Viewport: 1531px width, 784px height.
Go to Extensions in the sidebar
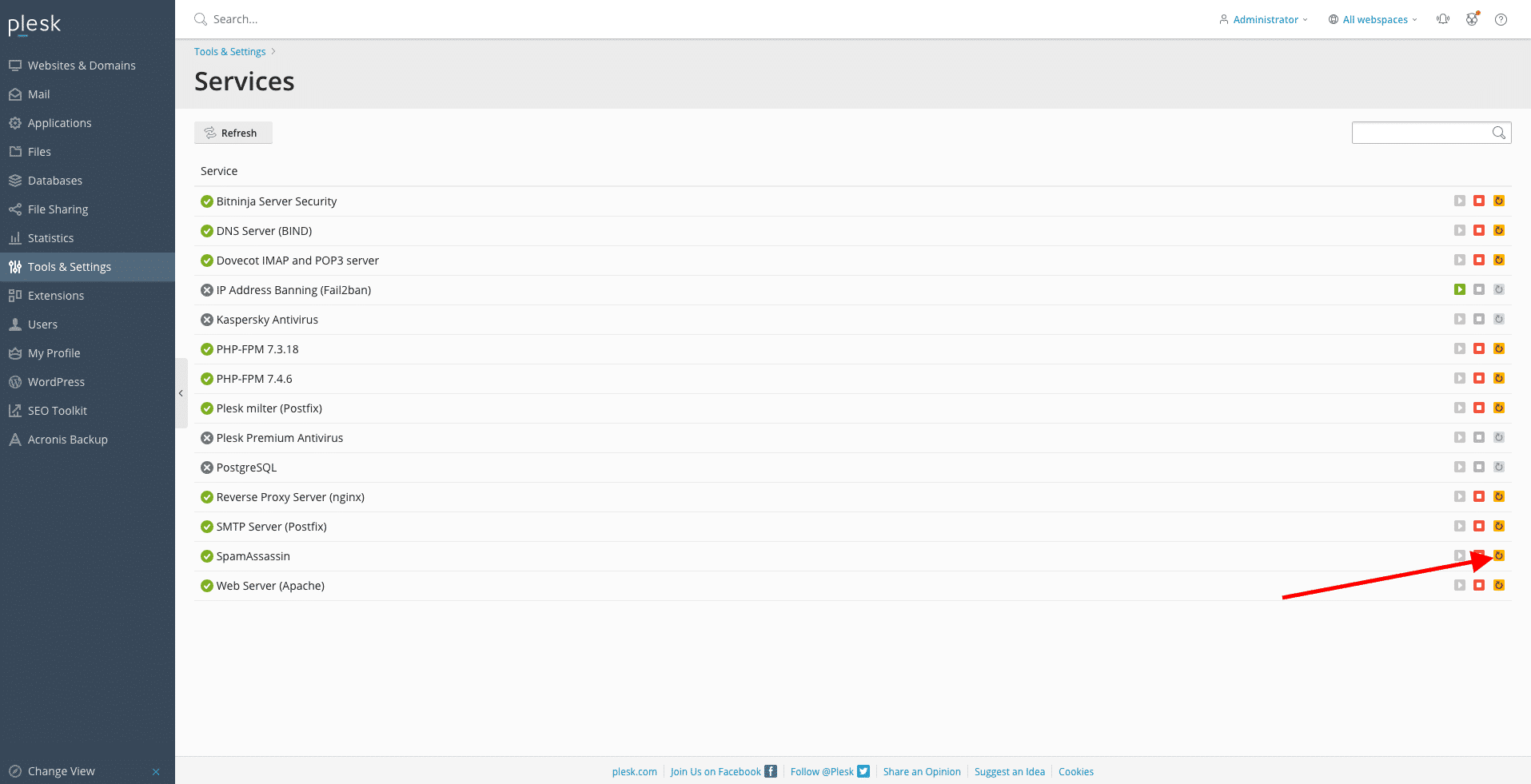coord(56,296)
